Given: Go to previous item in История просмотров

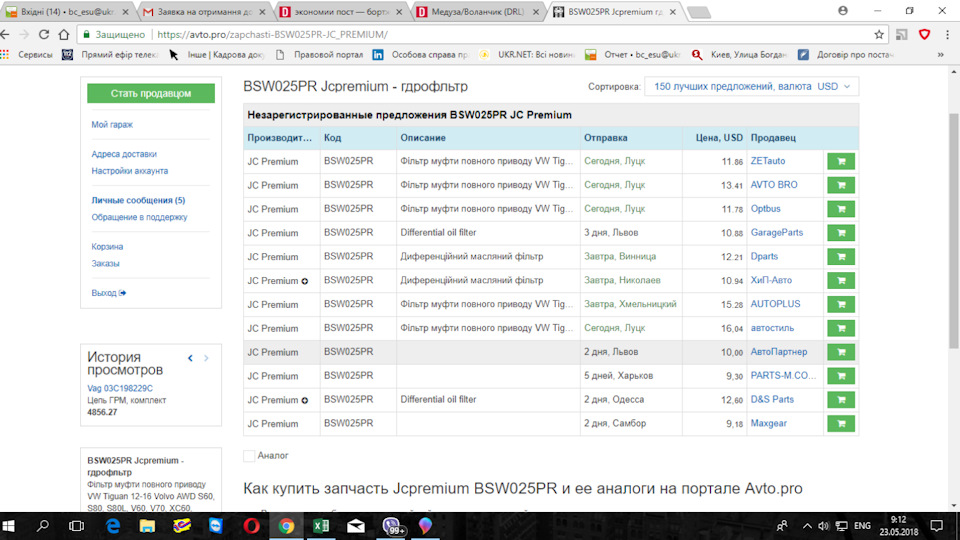Looking at the screenshot, I should tap(190, 358).
